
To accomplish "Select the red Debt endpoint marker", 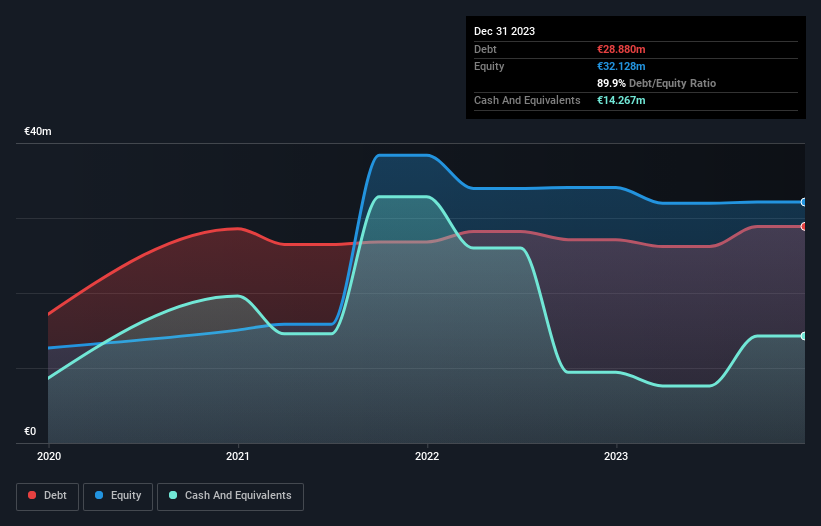I will point(804,227).
